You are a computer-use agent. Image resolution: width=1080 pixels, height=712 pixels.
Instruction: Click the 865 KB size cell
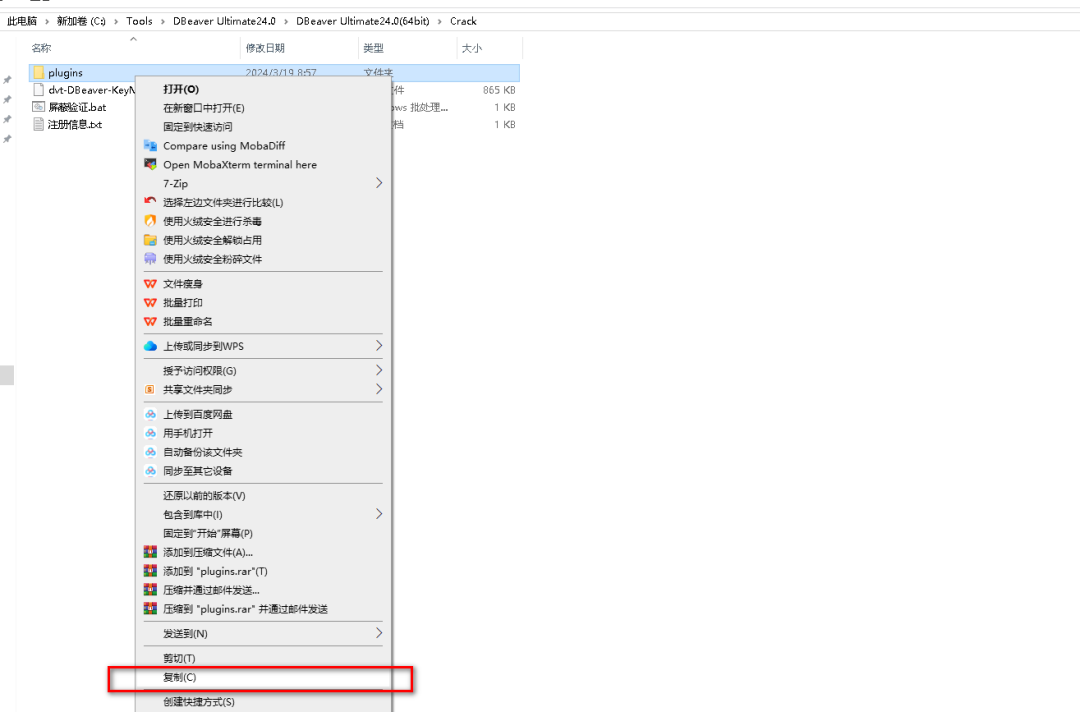click(x=499, y=90)
